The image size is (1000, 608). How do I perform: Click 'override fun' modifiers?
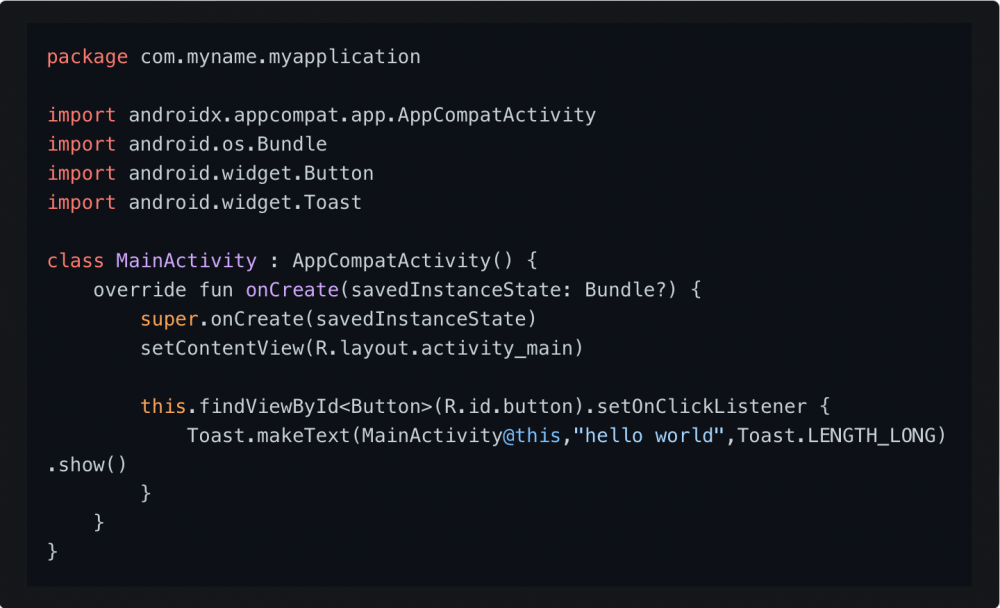pyautogui.click(x=163, y=290)
